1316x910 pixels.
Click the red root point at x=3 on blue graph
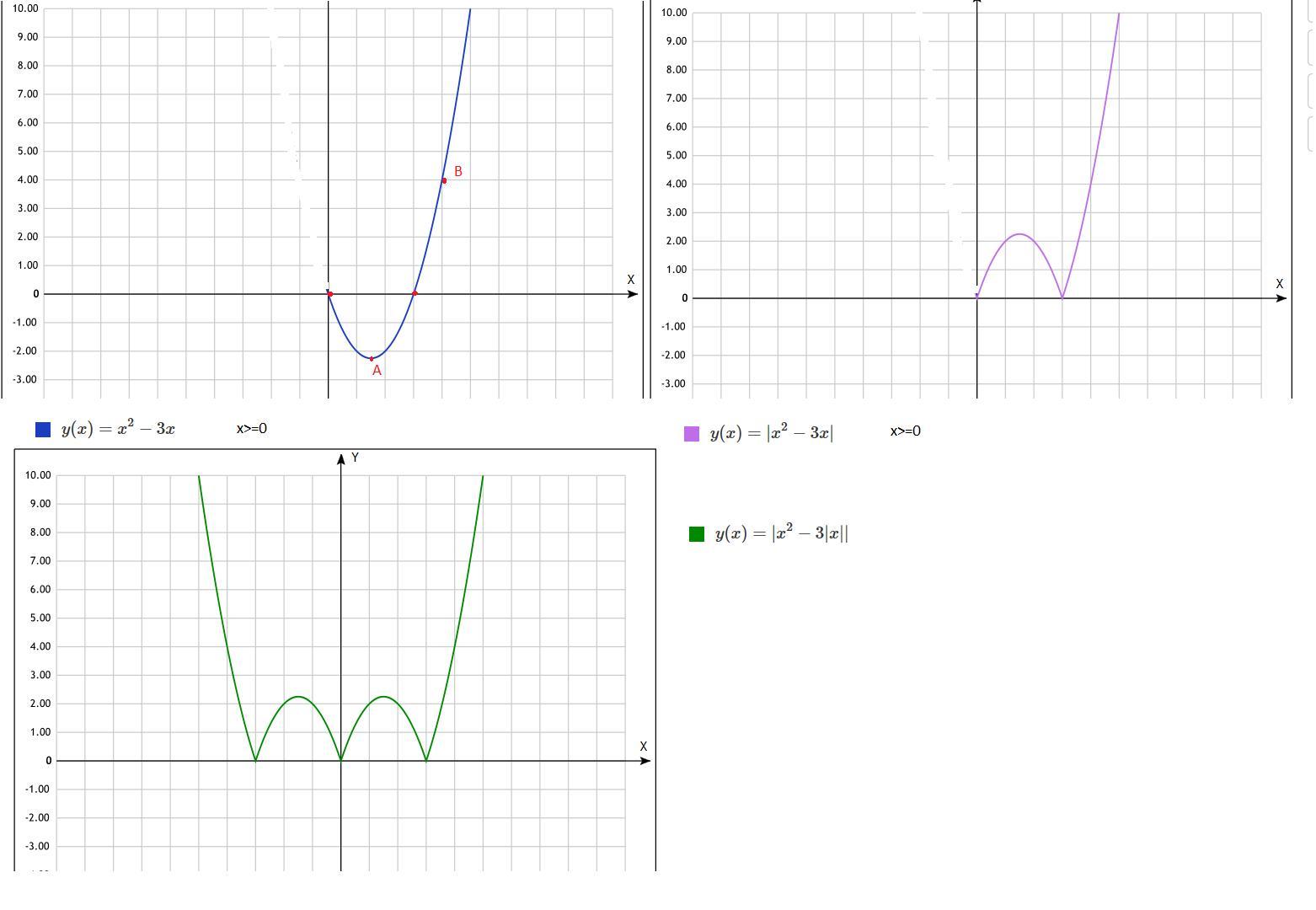click(x=415, y=293)
